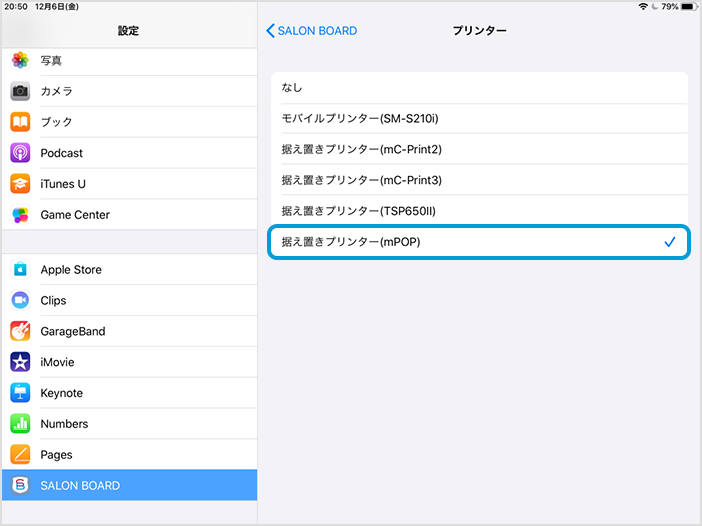Tap the iMovie star icon
Viewport: 702px width, 526px height.
point(20,362)
